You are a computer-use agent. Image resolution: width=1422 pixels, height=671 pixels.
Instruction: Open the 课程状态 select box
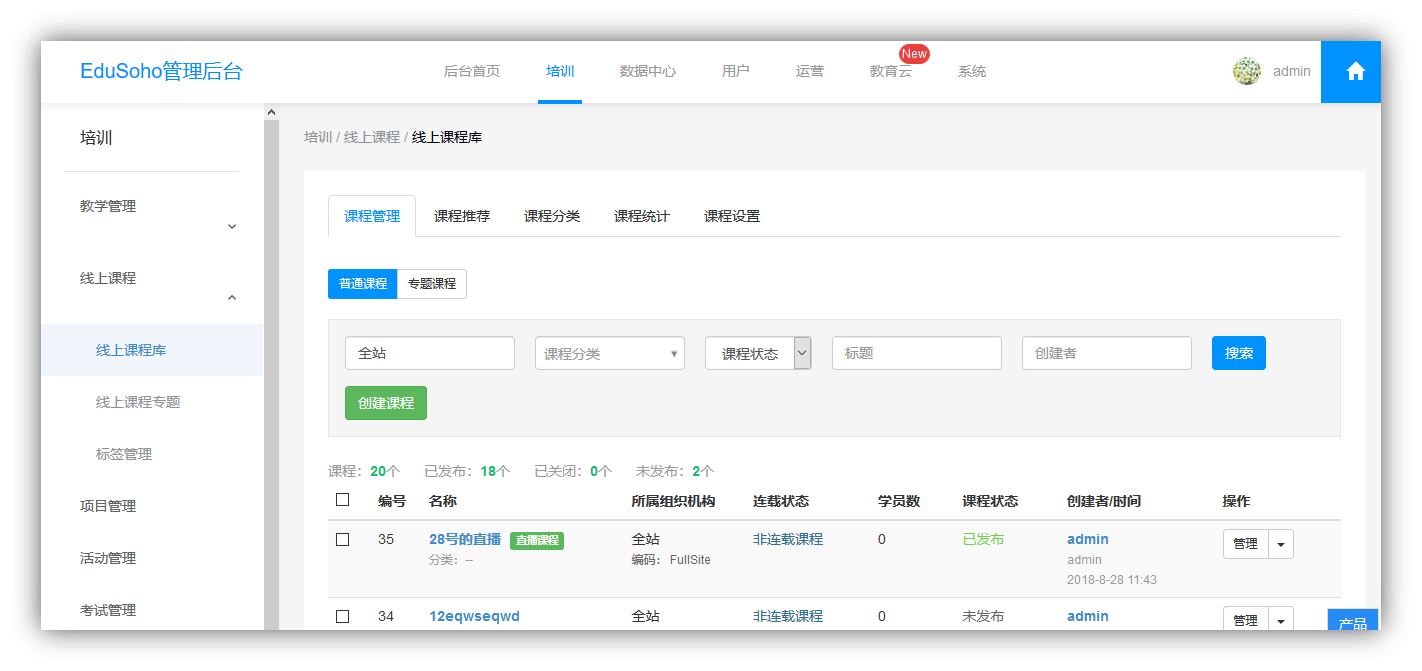tap(757, 353)
